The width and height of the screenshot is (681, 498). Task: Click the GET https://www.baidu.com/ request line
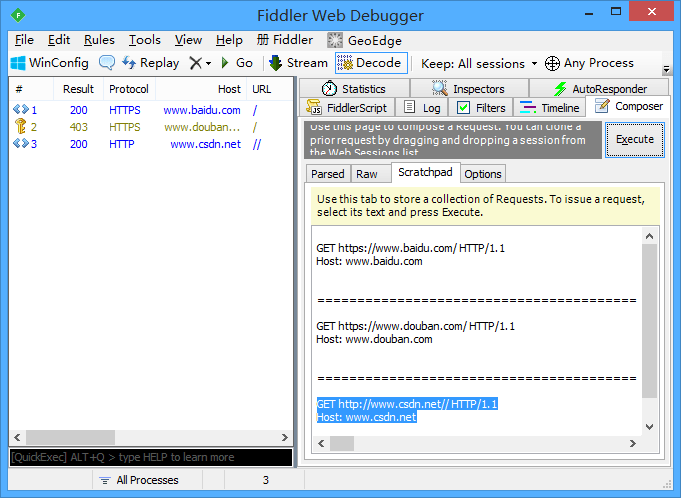pyautogui.click(x=410, y=248)
